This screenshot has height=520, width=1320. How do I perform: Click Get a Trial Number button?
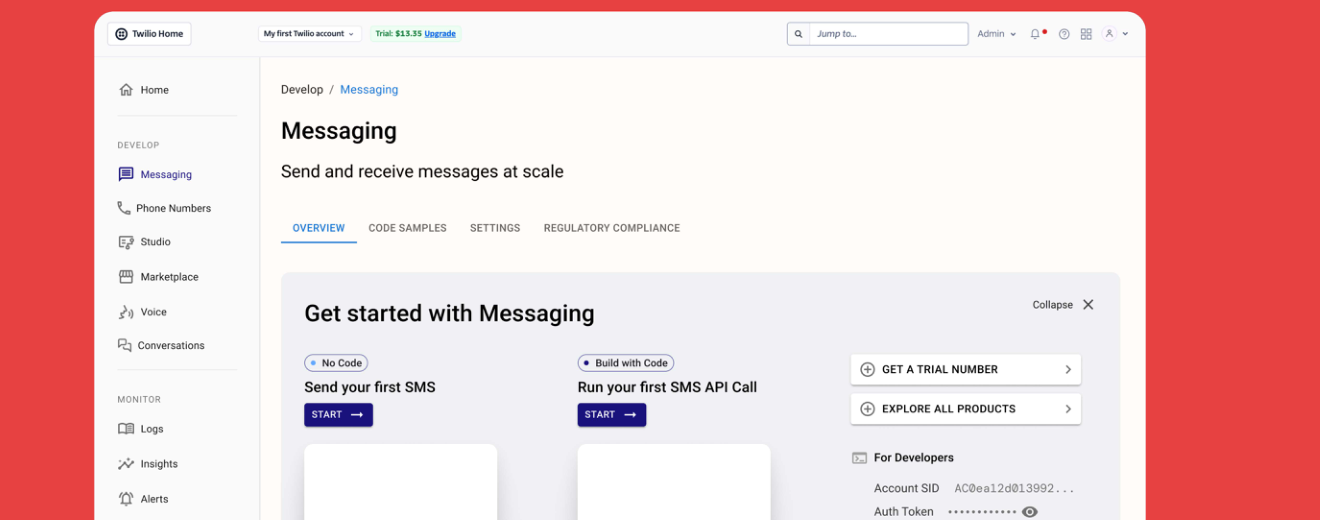point(966,370)
